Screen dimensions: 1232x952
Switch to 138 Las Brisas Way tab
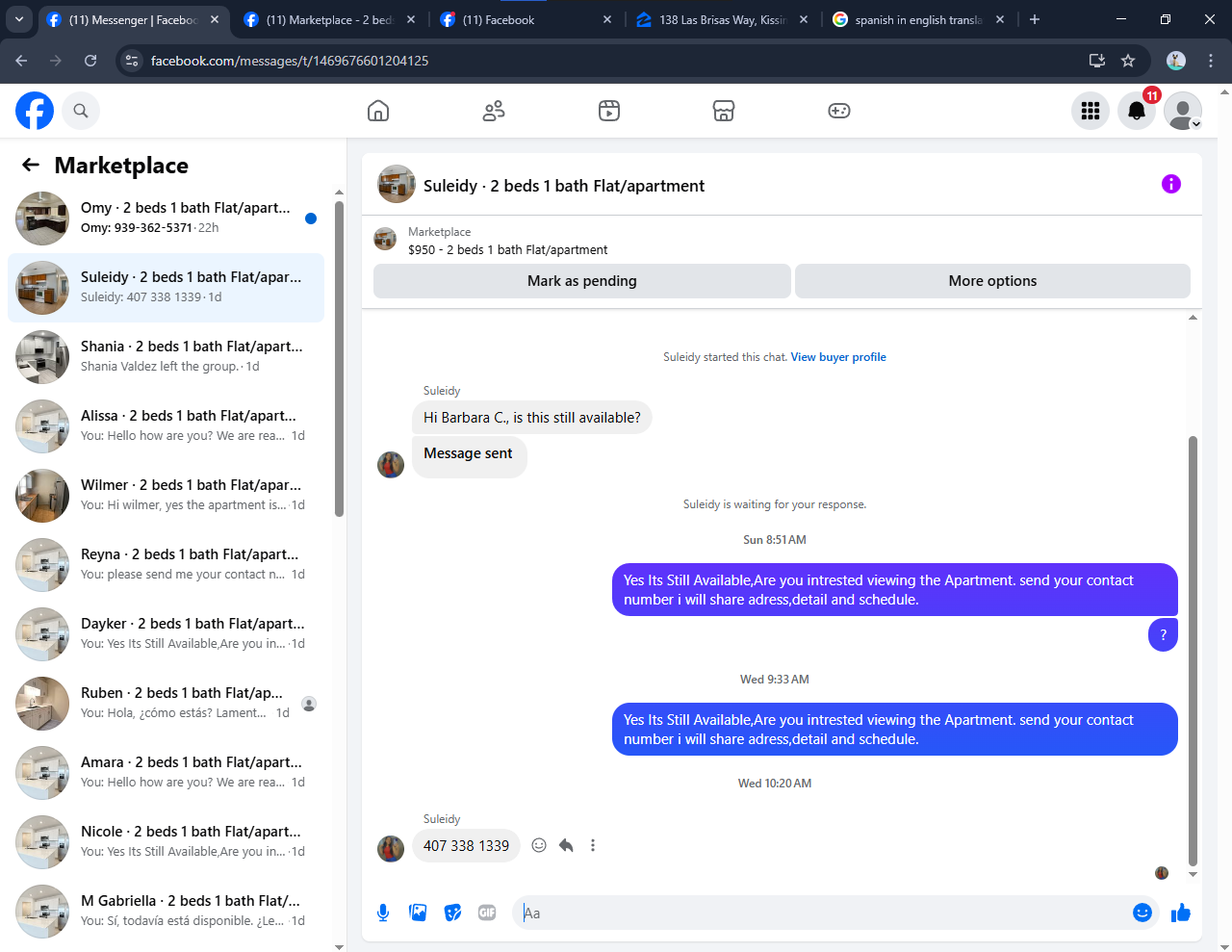[x=722, y=19]
